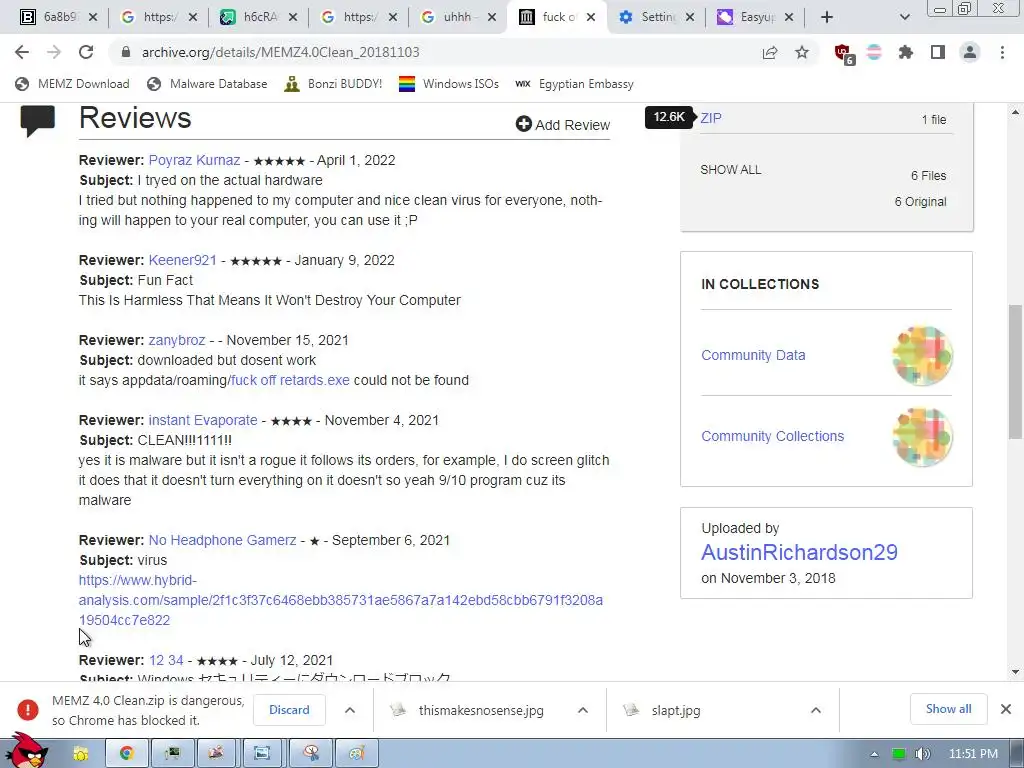Viewport: 1024px width, 768px height.
Task: Click the Community Collections thumbnail image
Action: coord(921,436)
